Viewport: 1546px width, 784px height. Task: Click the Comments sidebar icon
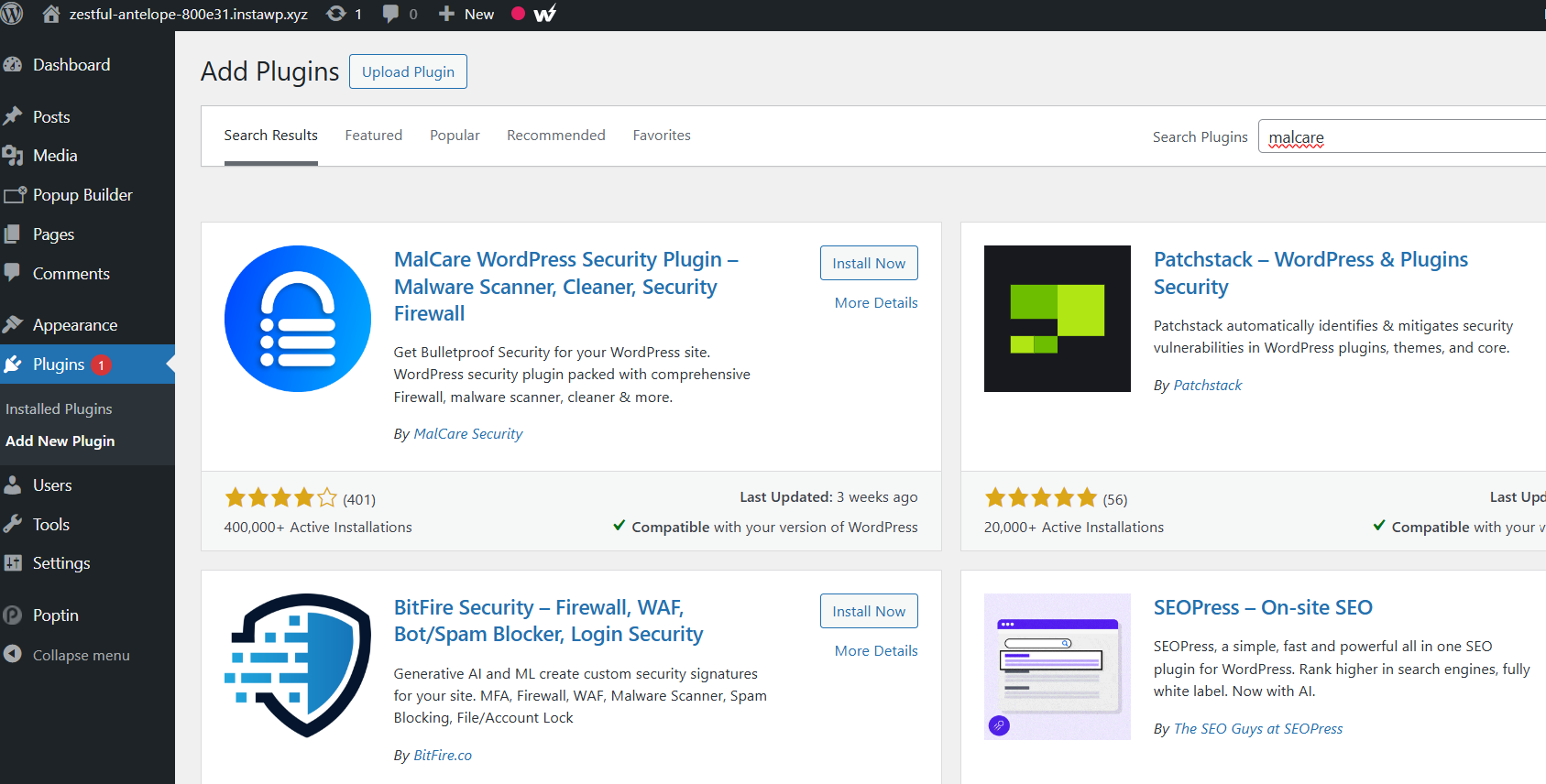click(x=12, y=273)
